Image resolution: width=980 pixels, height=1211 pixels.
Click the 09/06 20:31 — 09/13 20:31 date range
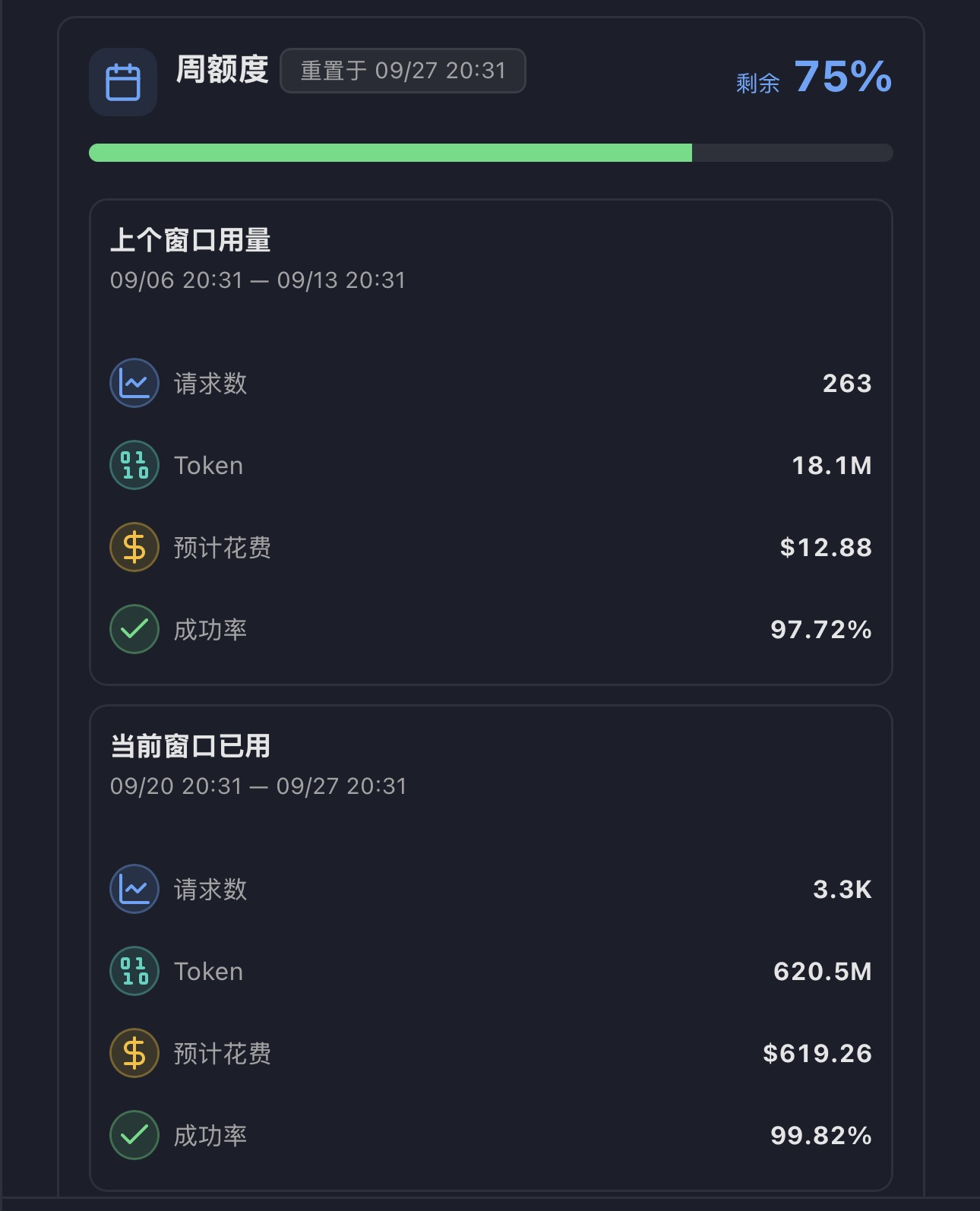(258, 280)
